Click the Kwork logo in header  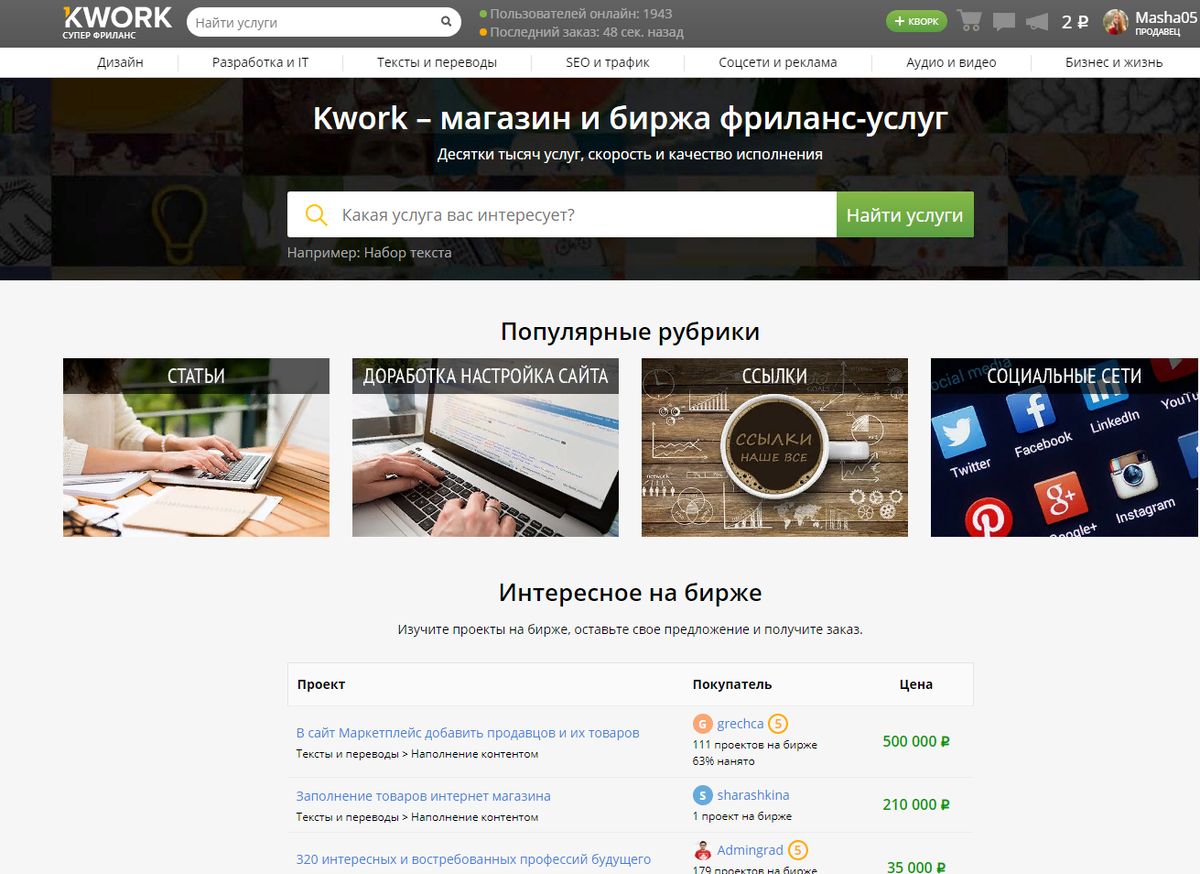(116, 22)
